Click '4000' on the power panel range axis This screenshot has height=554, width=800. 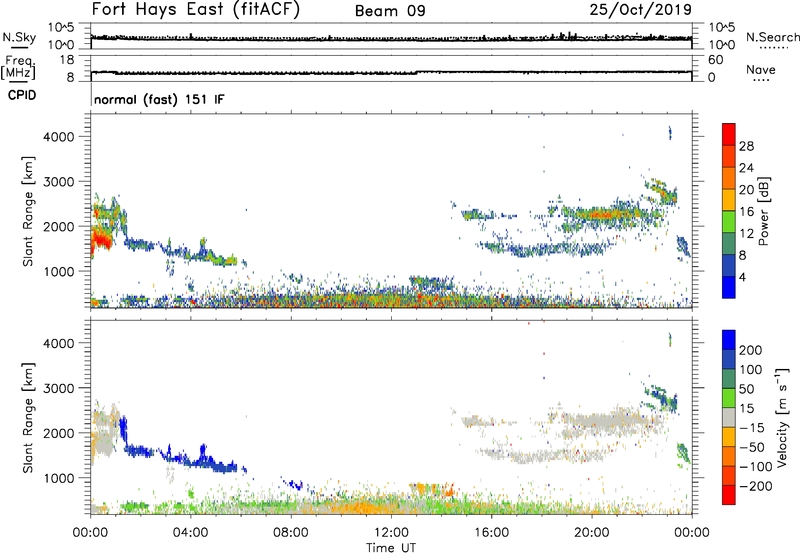58,137
